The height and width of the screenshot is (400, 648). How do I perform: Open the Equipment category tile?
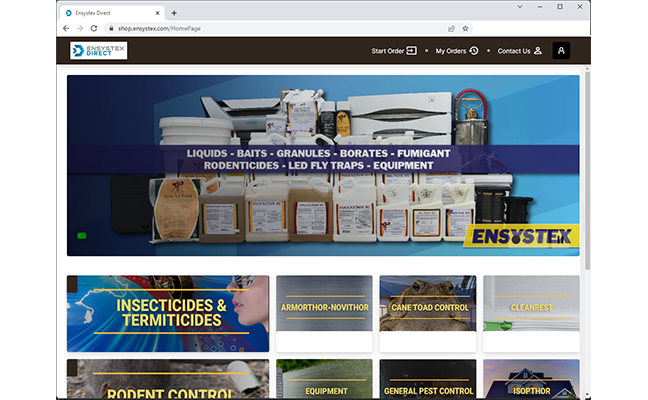[324, 379]
